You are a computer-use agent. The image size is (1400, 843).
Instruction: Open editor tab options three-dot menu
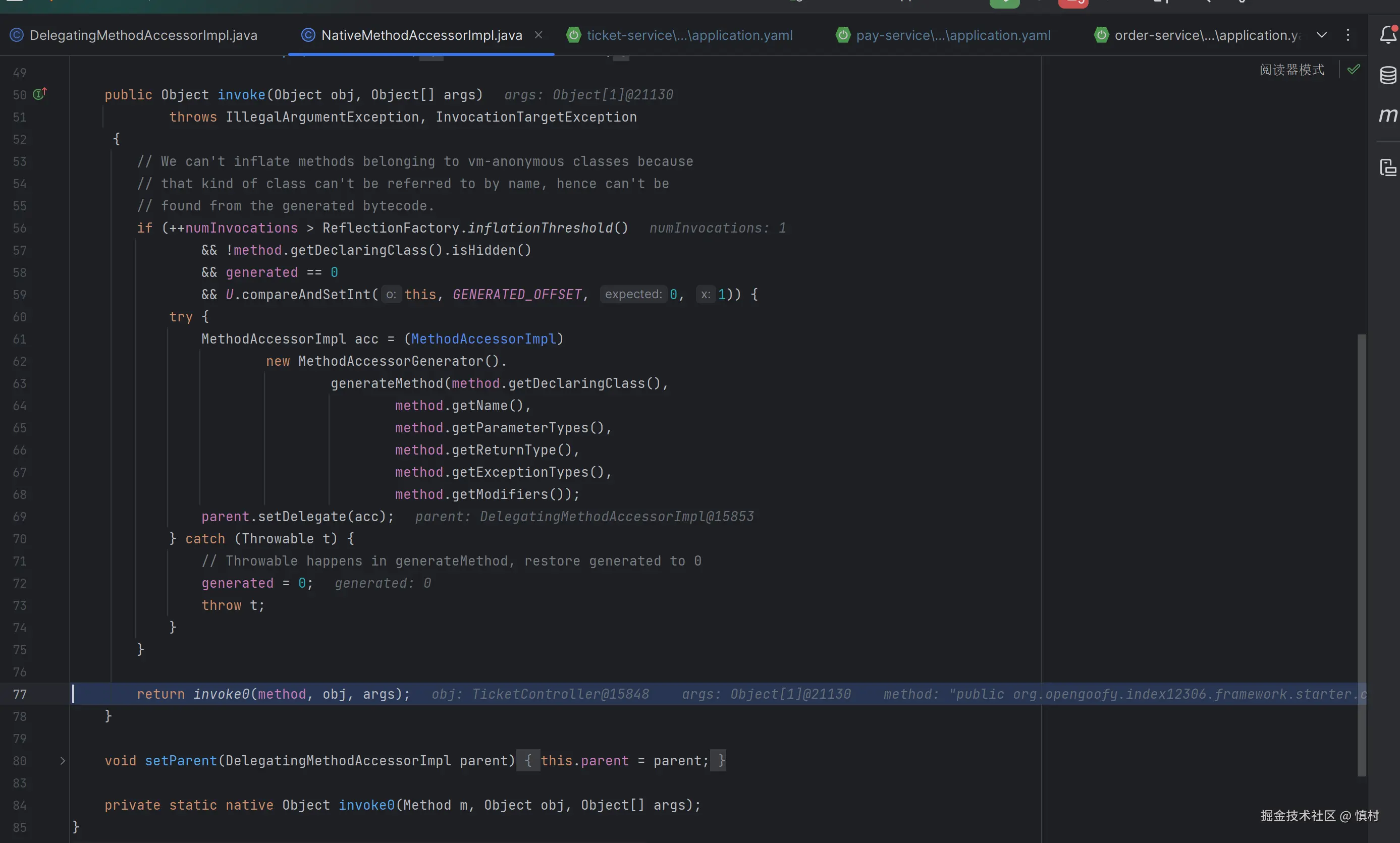[x=1347, y=35]
